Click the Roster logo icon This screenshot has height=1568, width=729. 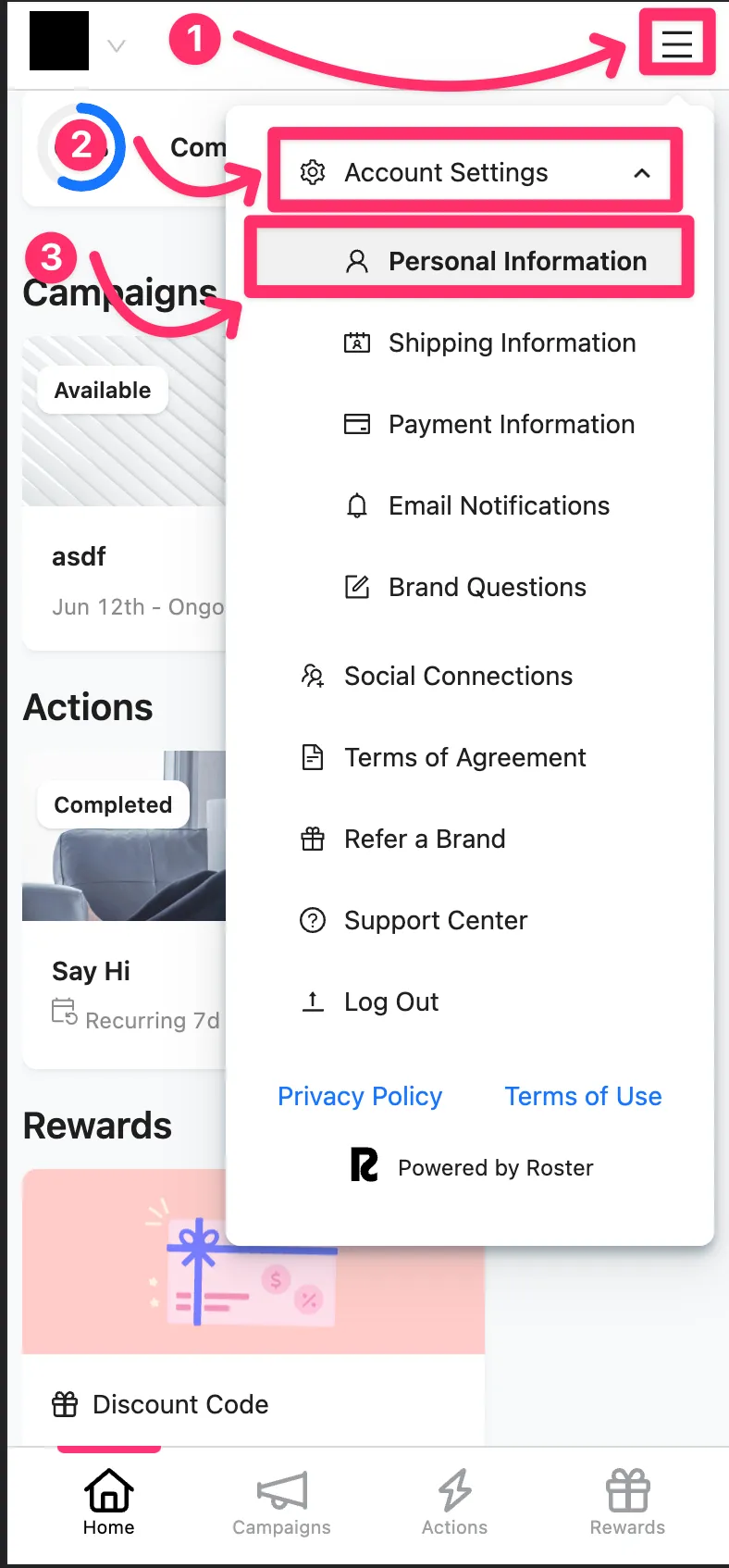click(x=364, y=1164)
